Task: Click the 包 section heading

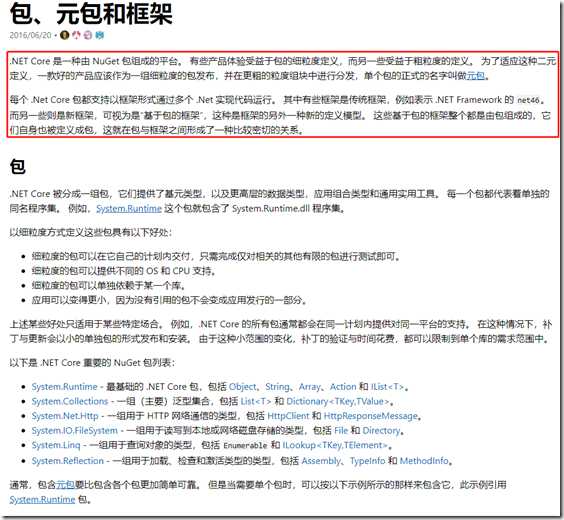Action: pos(17,167)
